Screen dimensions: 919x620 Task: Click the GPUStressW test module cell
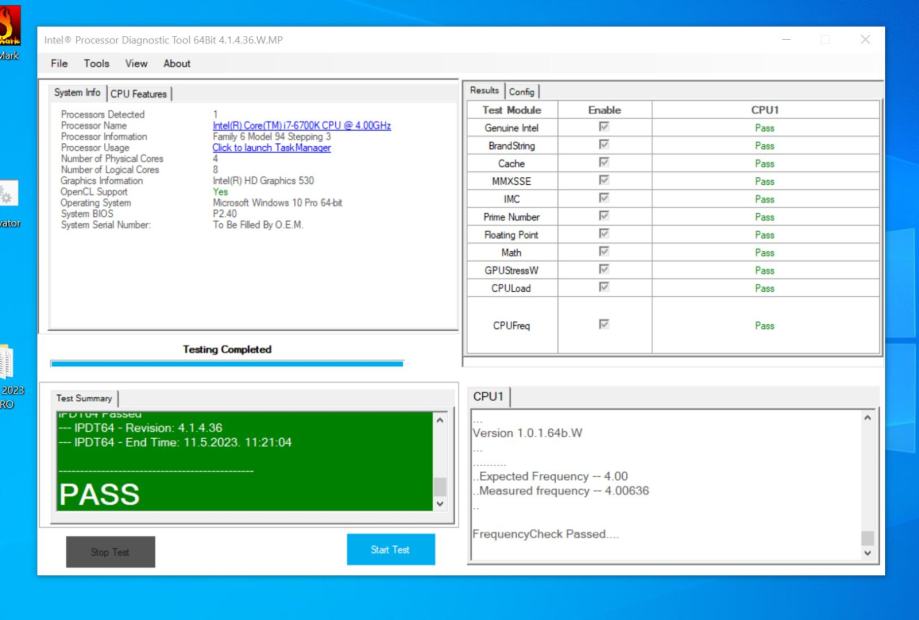(x=511, y=270)
